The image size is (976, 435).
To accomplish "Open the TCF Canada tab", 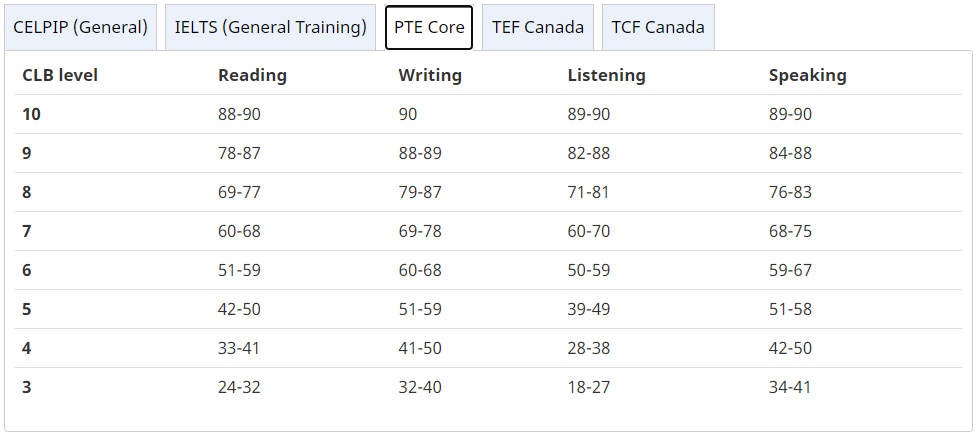I will [x=658, y=27].
